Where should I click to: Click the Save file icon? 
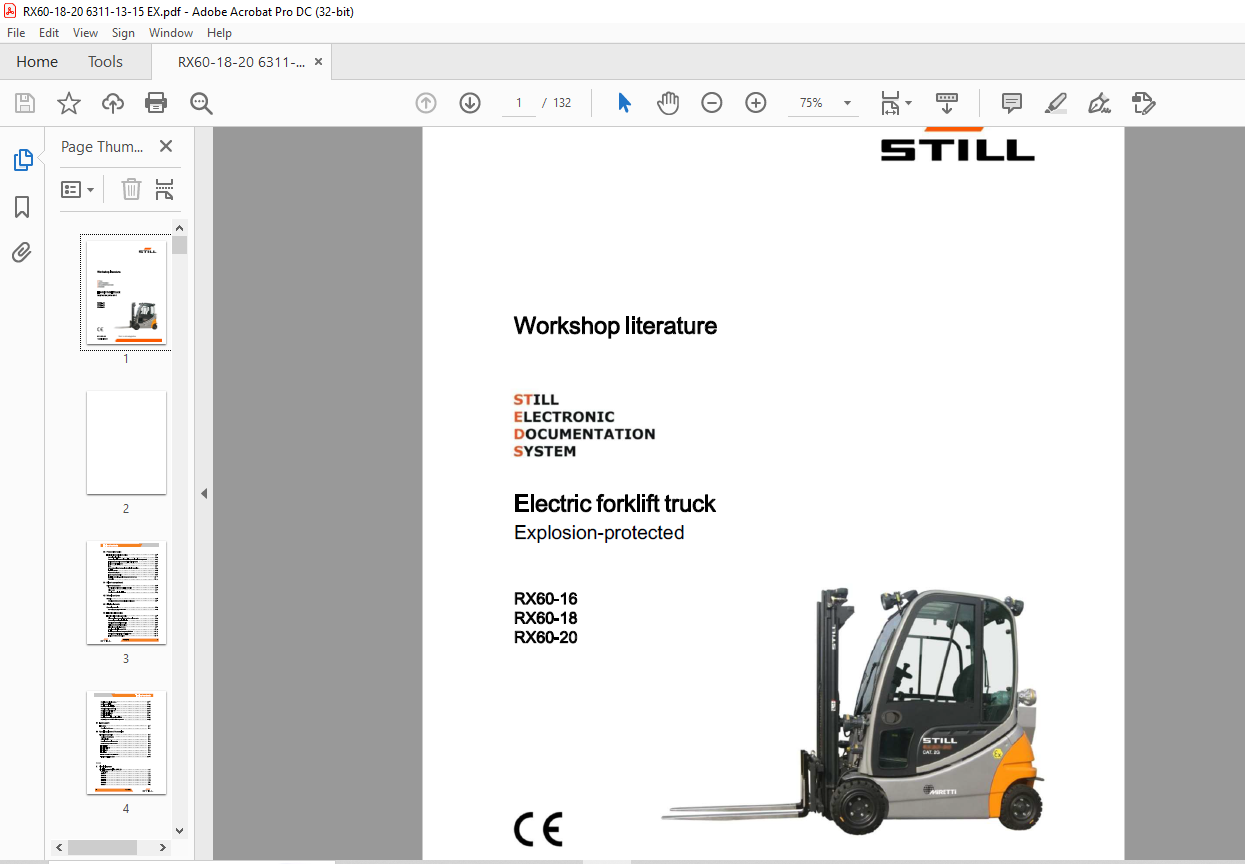pyautogui.click(x=25, y=103)
